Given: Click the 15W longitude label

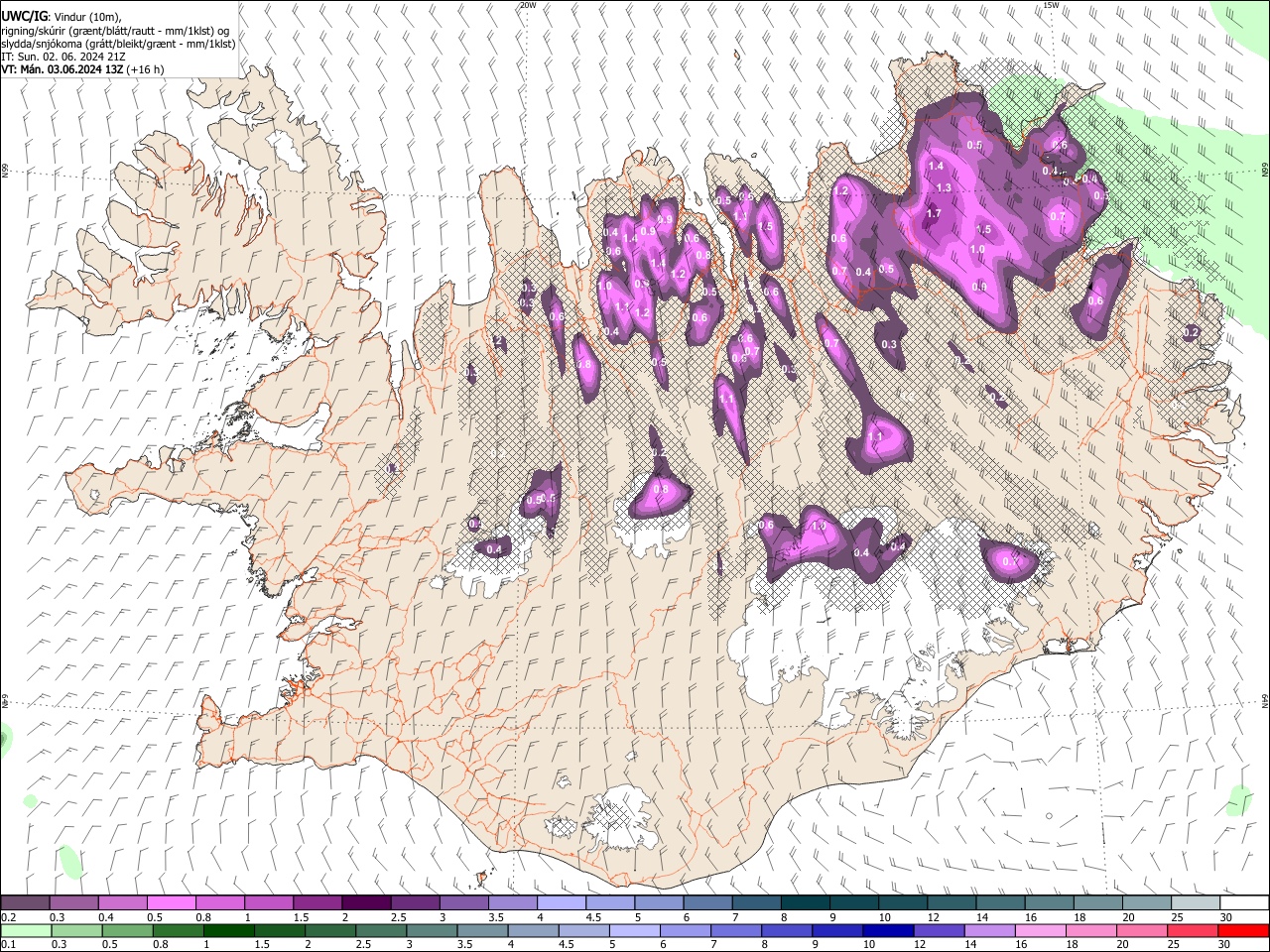Looking at the screenshot, I should point(1051,5).
